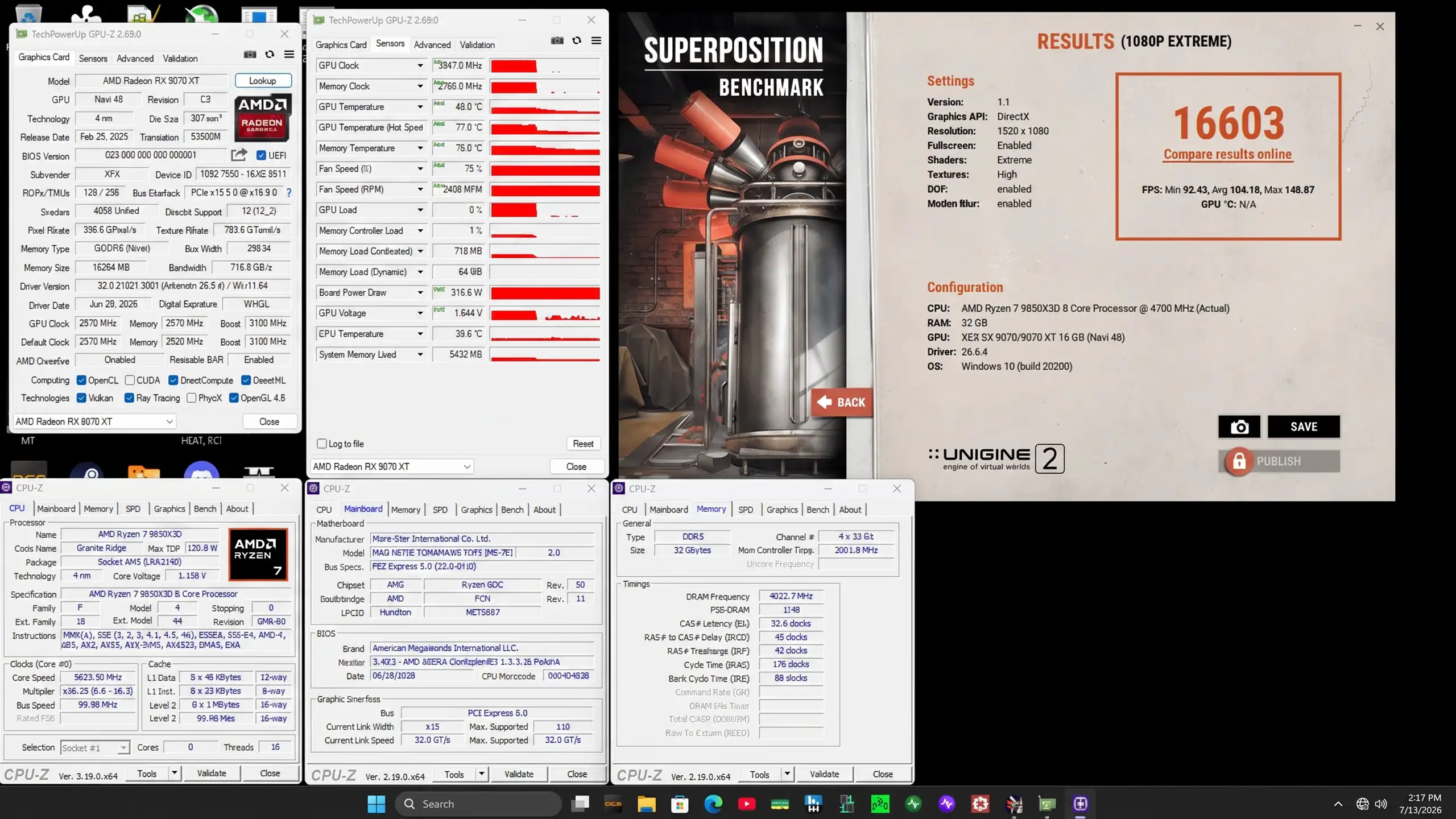Click the screenshot camera icon in left GPU-Z window
The width and height of the screenshot is (1456, 819).
[x=250, y=55]
